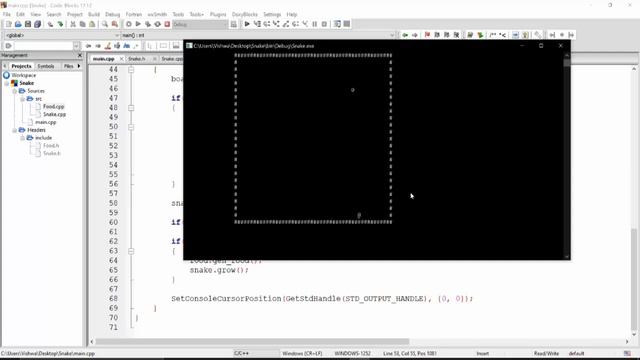The image size is (640, 360).
Task: Switch to the Symbols management tab
Action: pos(46,66)
